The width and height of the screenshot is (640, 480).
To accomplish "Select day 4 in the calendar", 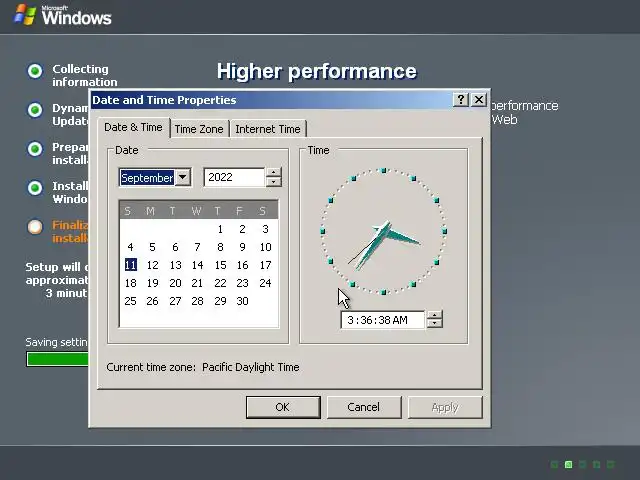I will [x=130, y=247].
